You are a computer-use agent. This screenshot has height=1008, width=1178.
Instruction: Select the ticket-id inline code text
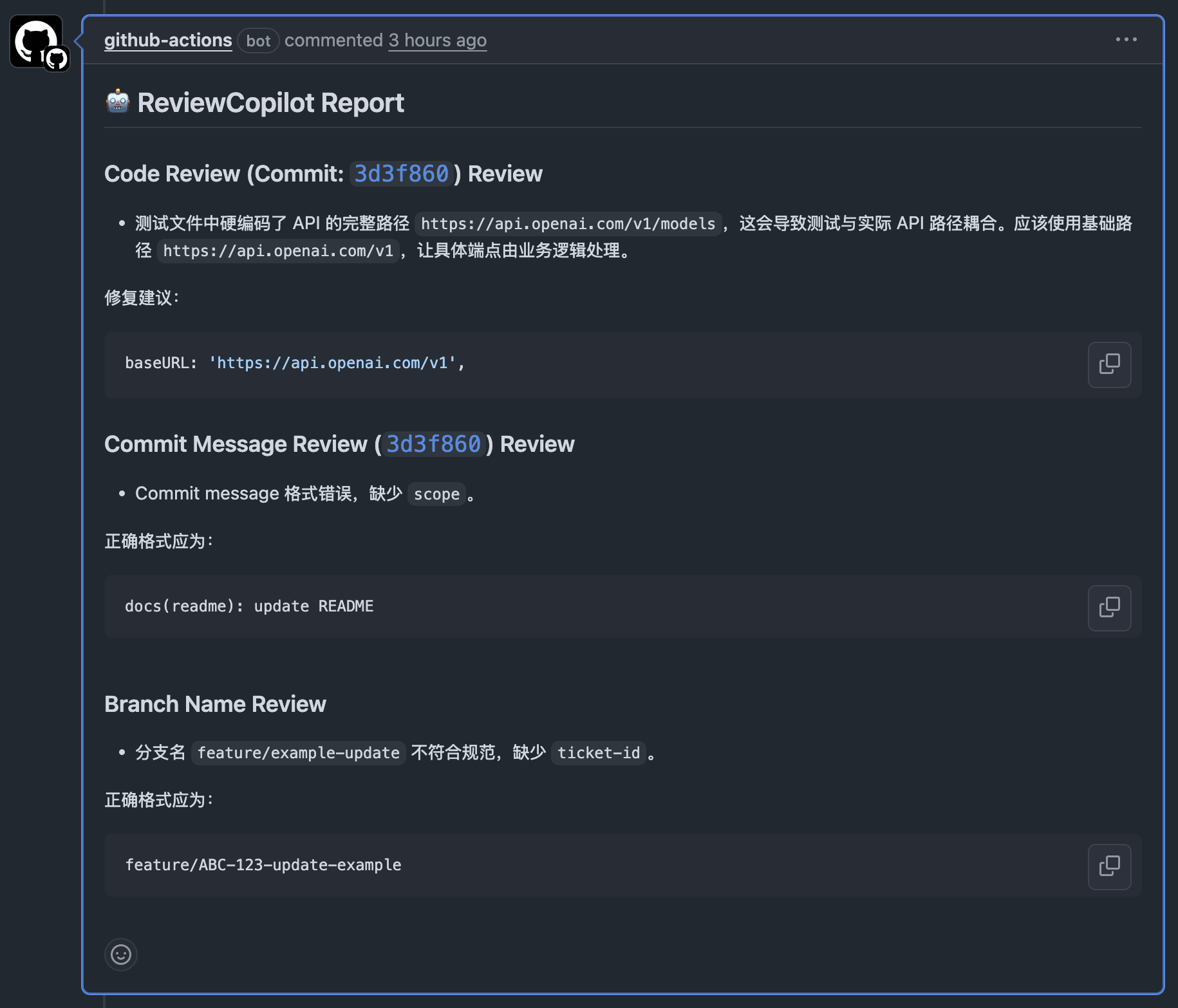point(599,752)
